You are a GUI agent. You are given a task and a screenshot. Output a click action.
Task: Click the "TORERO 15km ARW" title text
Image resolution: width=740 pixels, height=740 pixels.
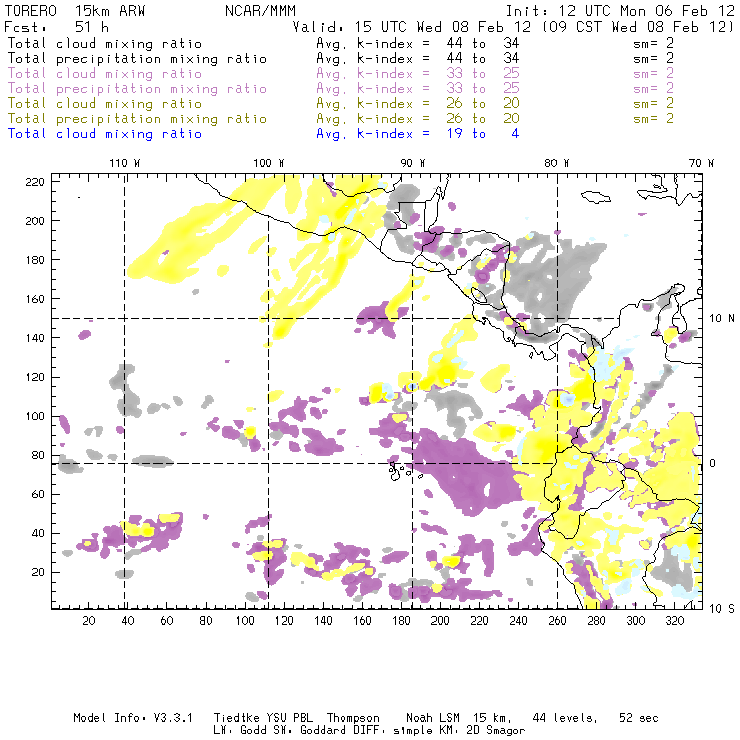pyautogui.click(x=75, y=11)
